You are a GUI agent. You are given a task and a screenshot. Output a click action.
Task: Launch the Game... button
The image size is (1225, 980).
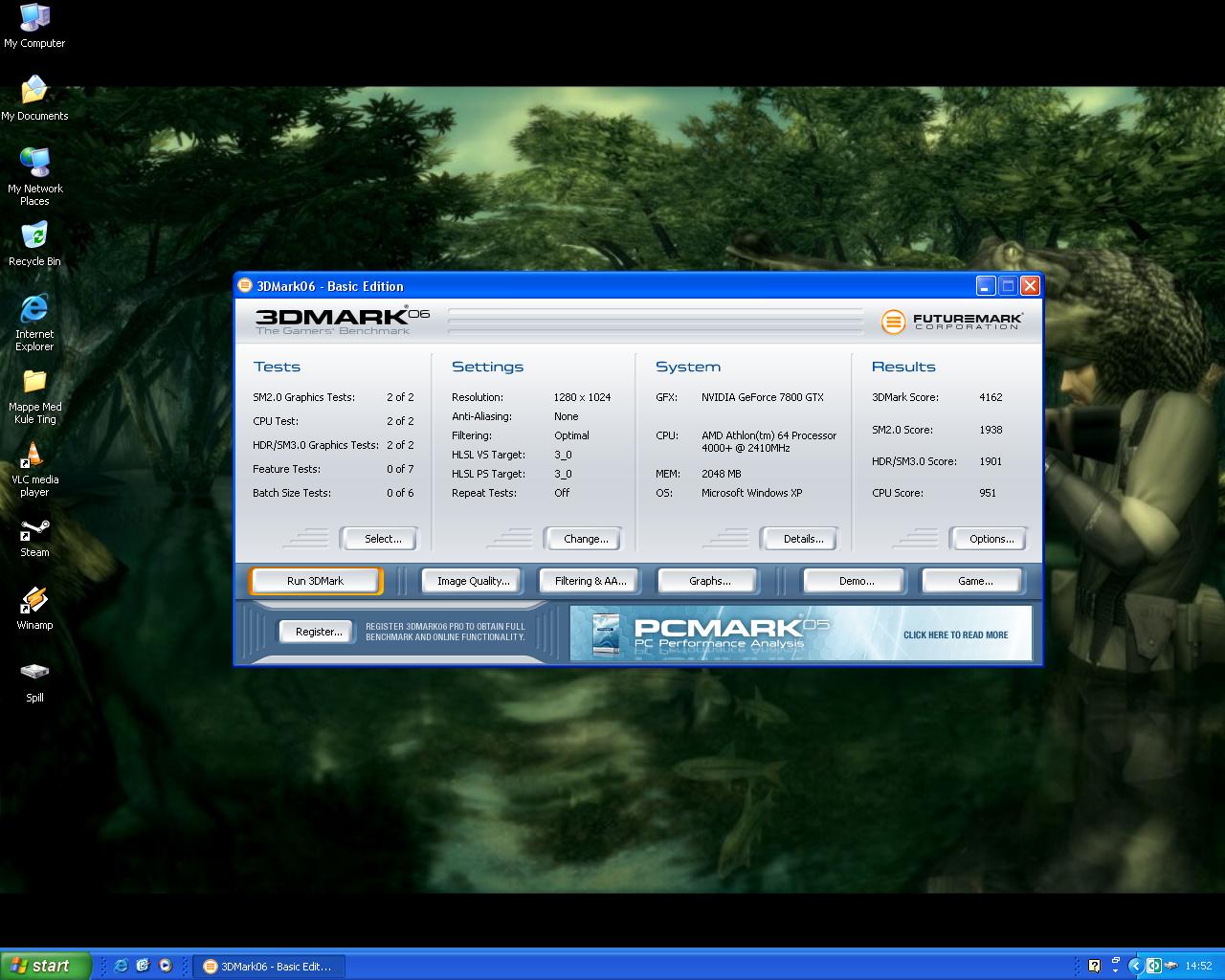coord(974,581)
